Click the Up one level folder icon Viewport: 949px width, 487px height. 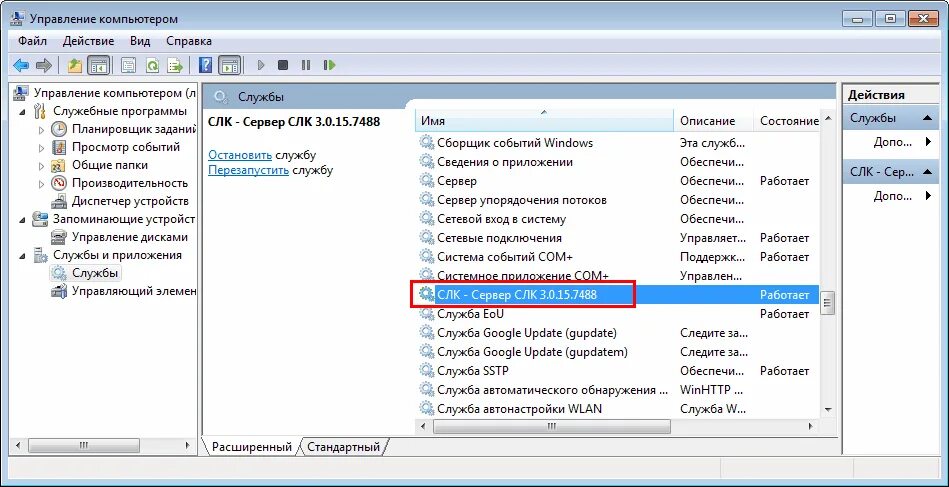(x=75, y=65)
